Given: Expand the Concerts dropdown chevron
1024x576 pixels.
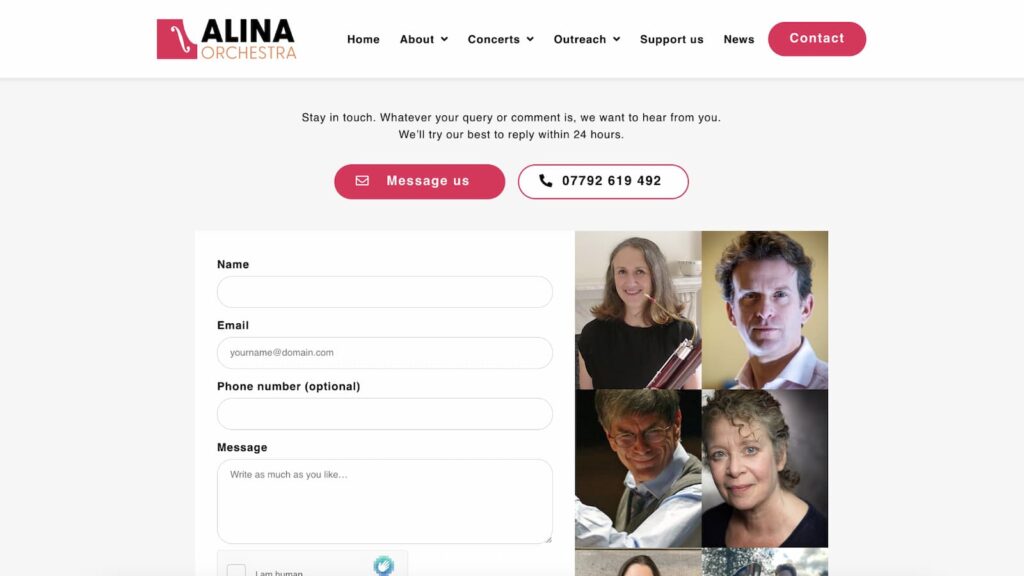Looking at the screenshot, I should click(530, 39).
